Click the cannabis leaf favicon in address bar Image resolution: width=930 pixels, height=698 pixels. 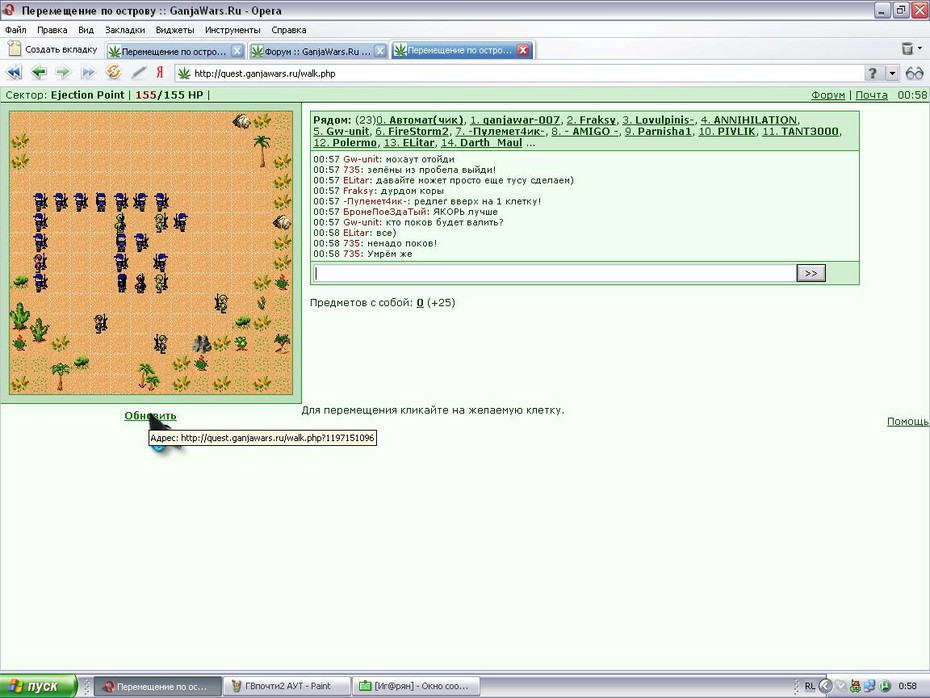pos(184,74)
